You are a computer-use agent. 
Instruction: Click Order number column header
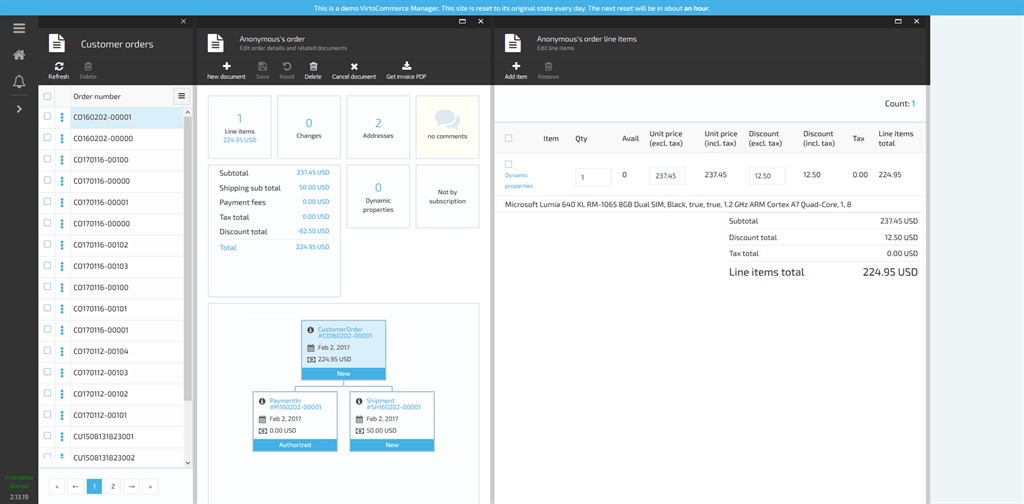pos(97,97)
